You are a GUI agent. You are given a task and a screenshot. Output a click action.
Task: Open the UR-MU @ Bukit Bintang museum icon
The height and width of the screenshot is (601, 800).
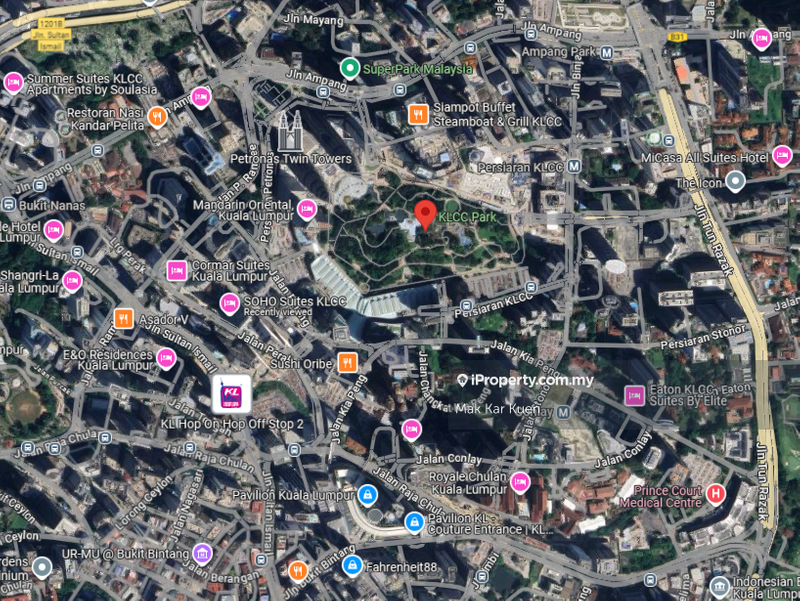tap(202, 553)
